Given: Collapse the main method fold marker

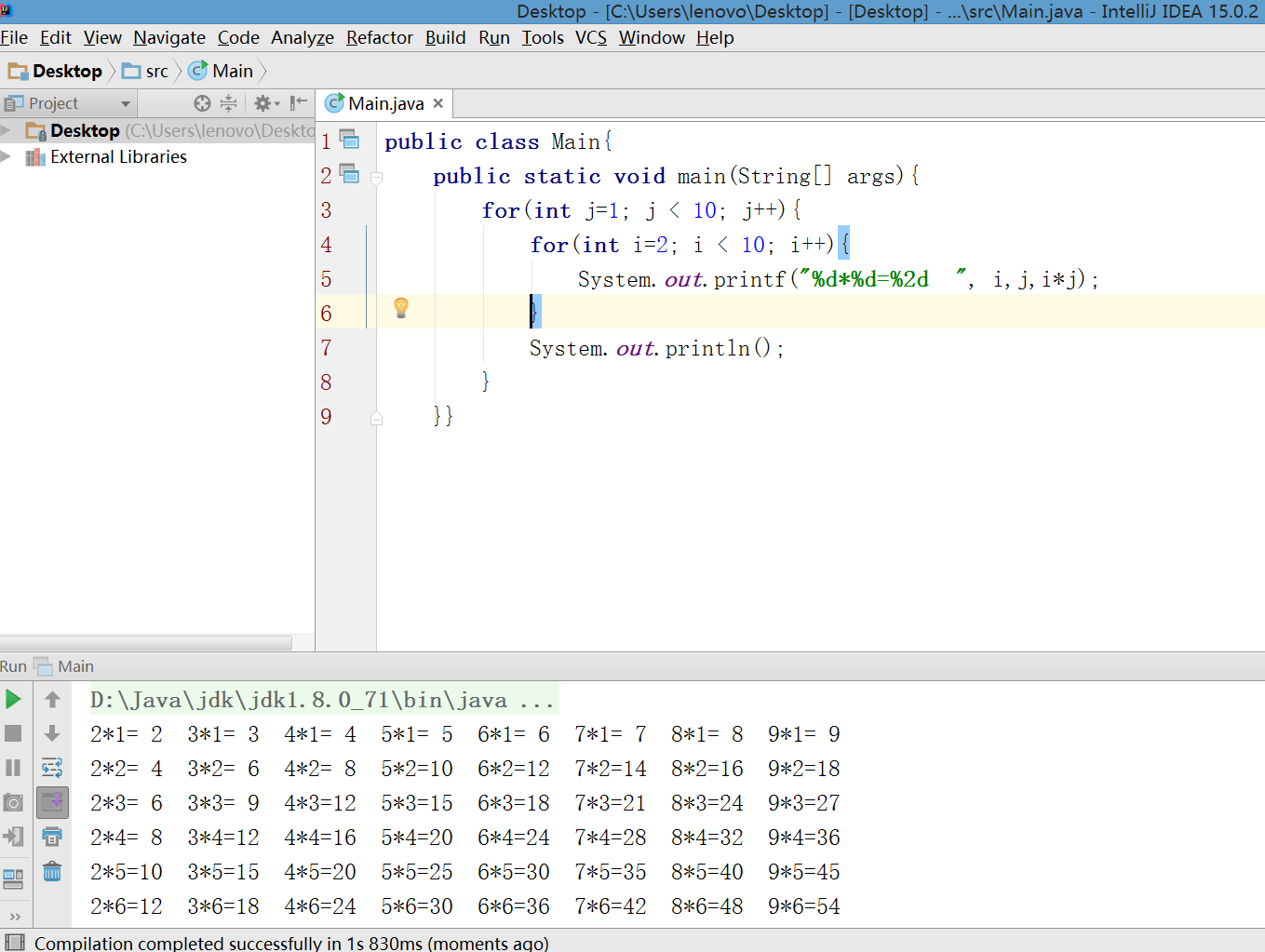Looking at the screenshot, I should pos(376,177).
